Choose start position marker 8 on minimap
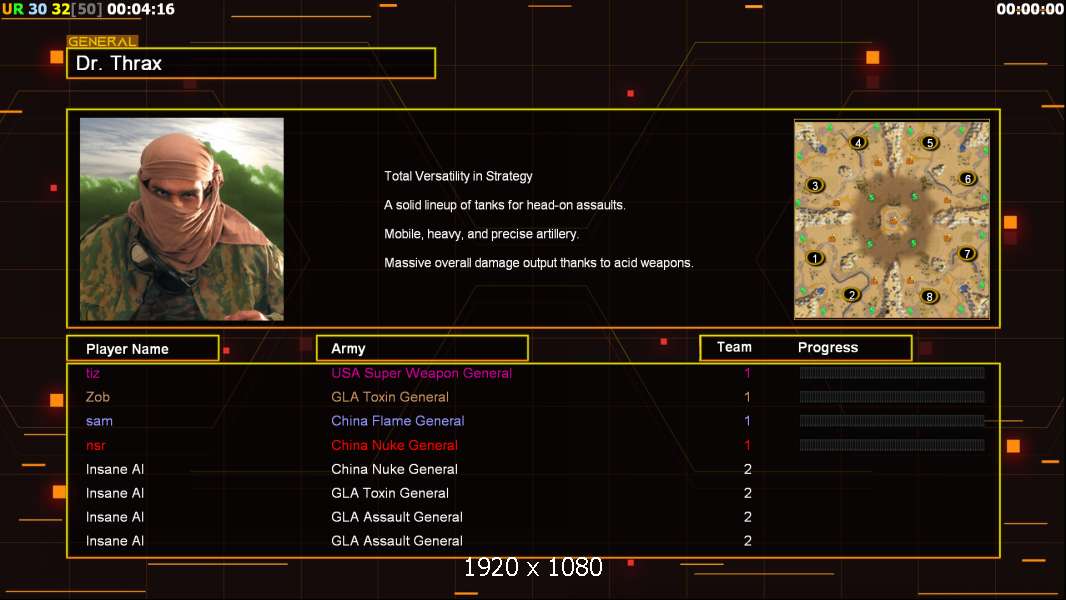 [929, 296]
